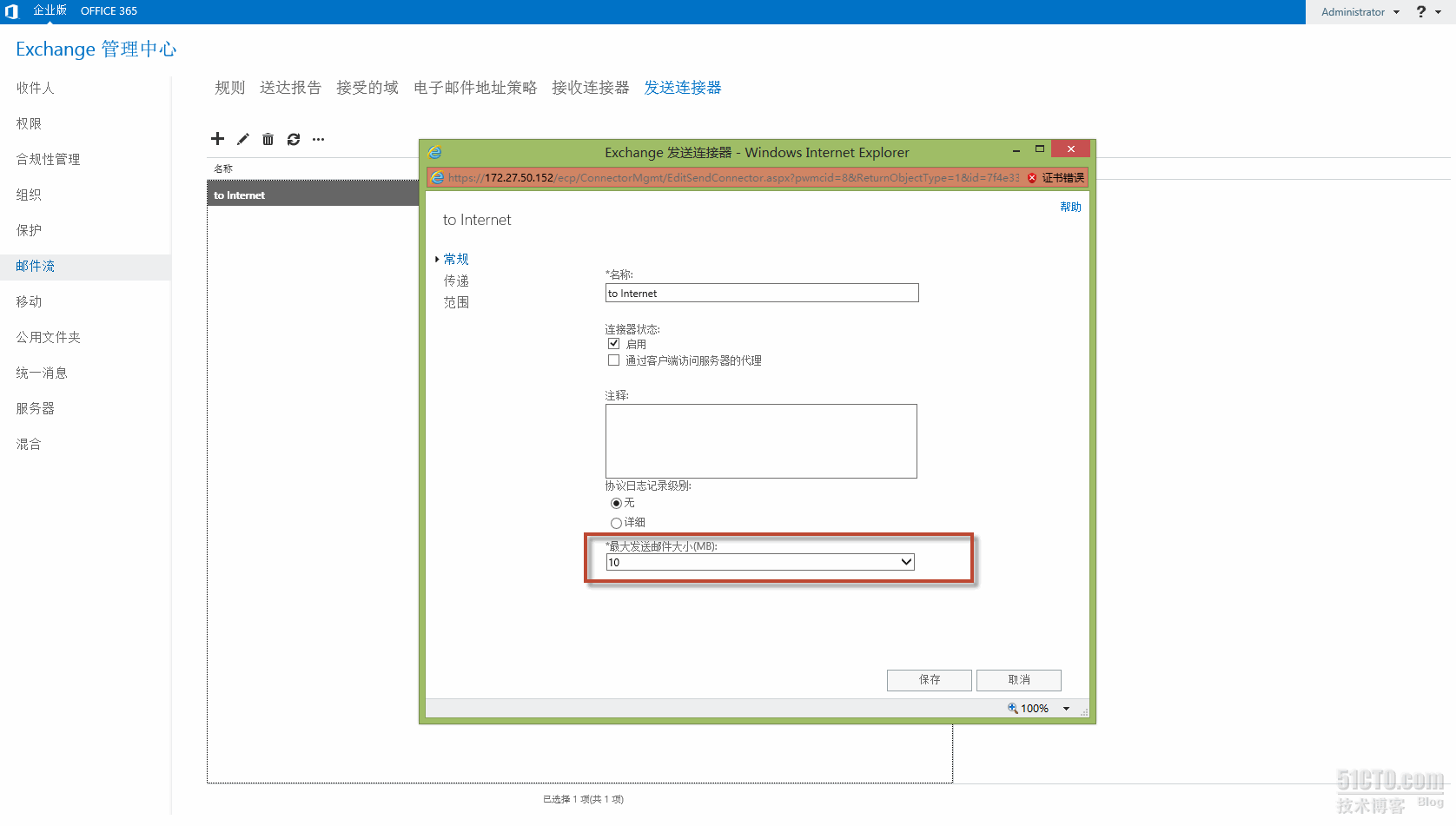Screen dimensions: 1456x826
Task: Click the dialog URL address bar
Action: [734, 178]
